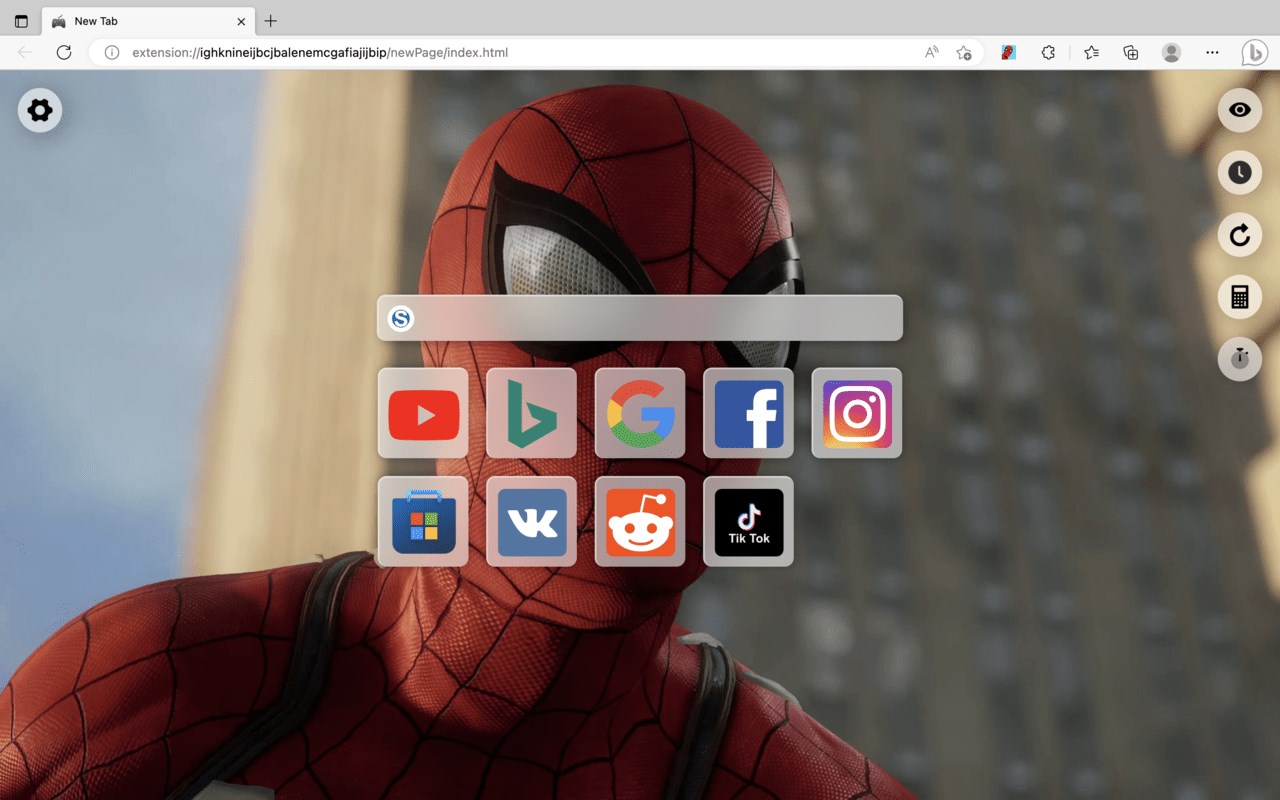Open the YouTube shortcut tile

[x=423, y=413]
